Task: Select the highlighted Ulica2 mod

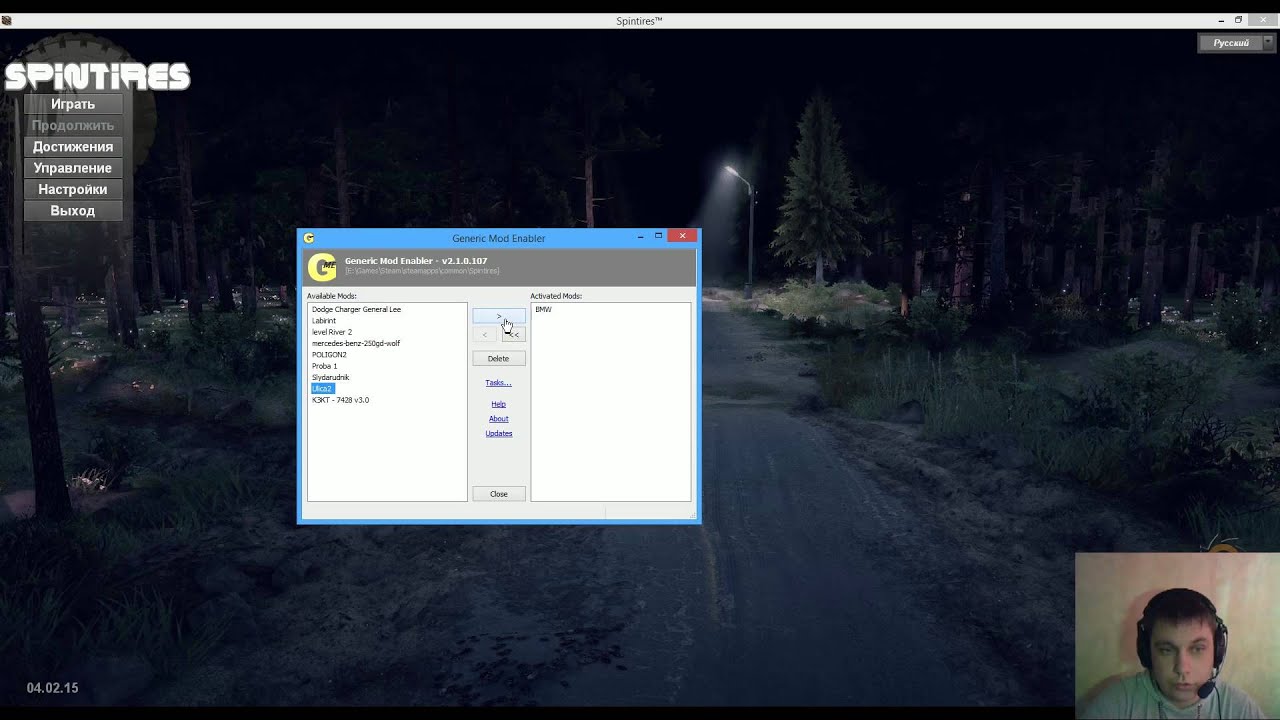Action: coord(322,389)
